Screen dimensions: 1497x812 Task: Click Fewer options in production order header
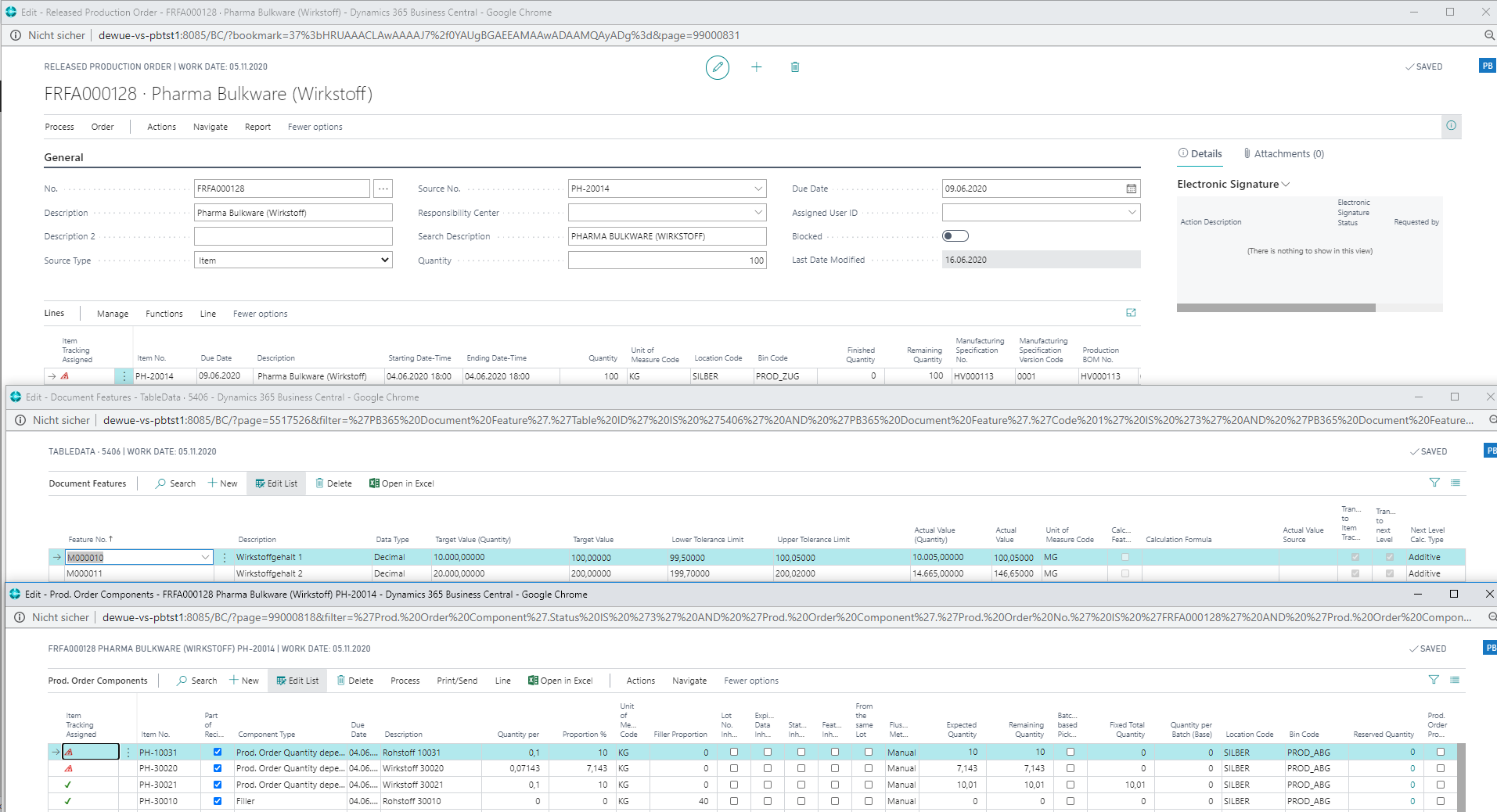click(x=315, y=127)
